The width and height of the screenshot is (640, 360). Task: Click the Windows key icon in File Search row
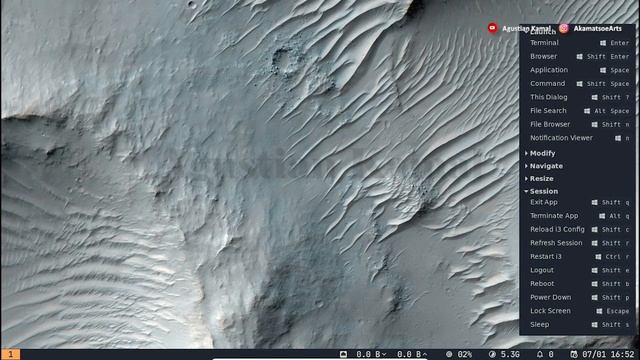click(587, 111)
